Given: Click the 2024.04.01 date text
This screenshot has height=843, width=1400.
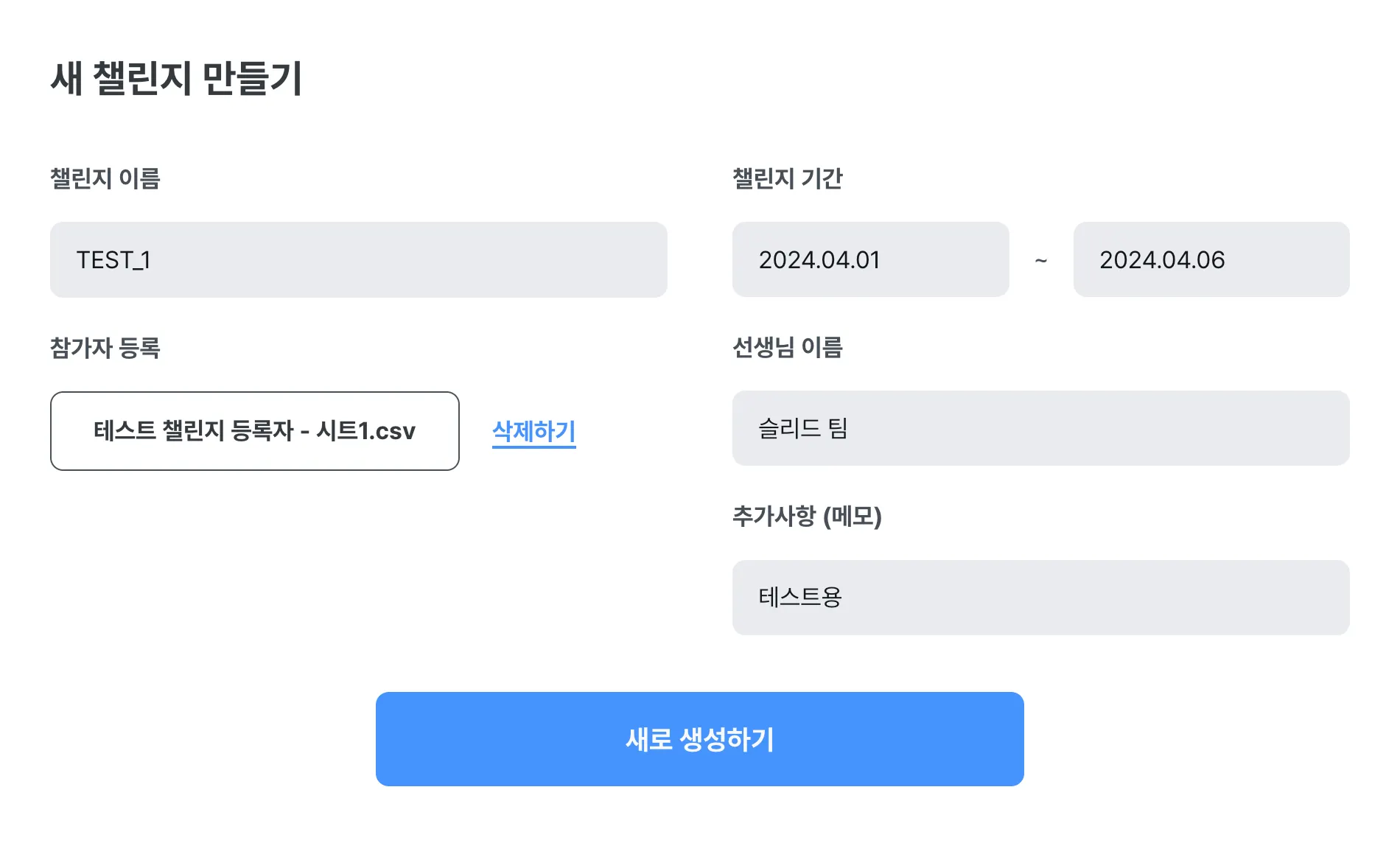Looking at the screenshot, I should [x=819, y=260].
